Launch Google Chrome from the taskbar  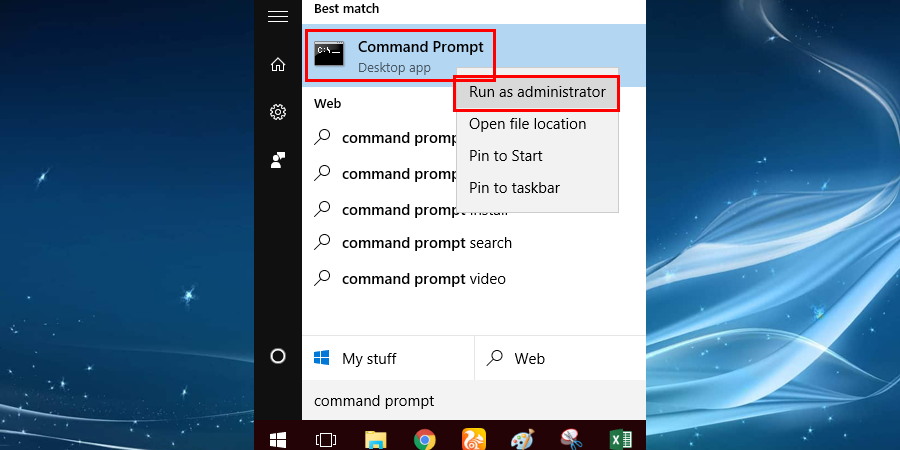click(x=425, y=440)
